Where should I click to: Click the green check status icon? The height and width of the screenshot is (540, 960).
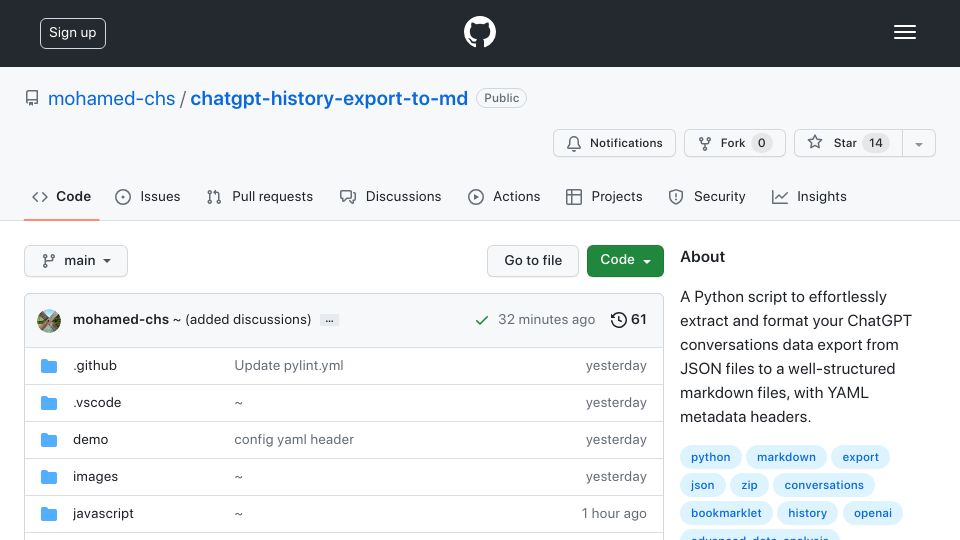pyautogui.click(x=482, y=320)
